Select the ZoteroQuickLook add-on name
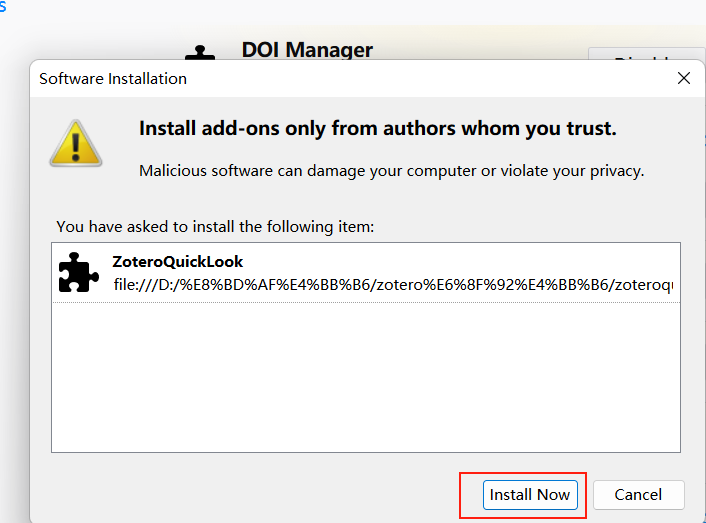The height and width of the screenshot is (523, 706). click(x=178, y=262)
